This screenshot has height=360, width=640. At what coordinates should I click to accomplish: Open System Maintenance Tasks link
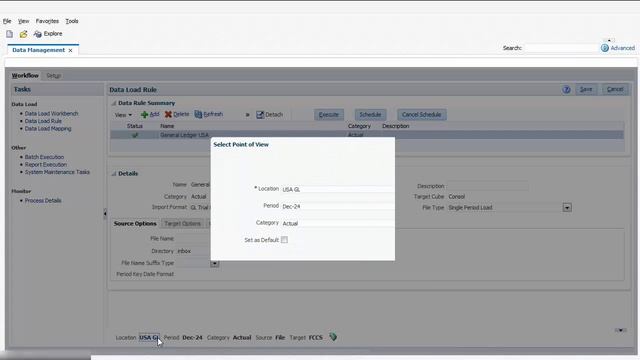point(57,172)
